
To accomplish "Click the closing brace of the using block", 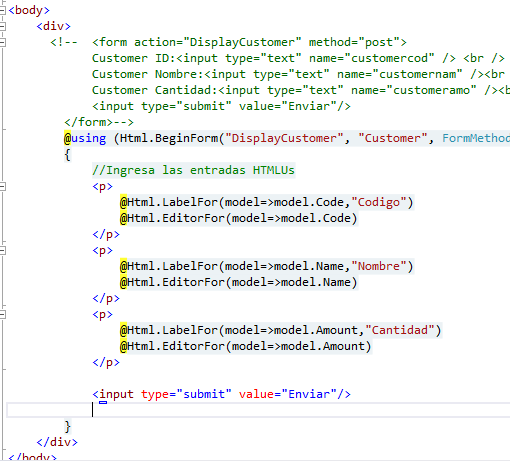I will 67,426.
